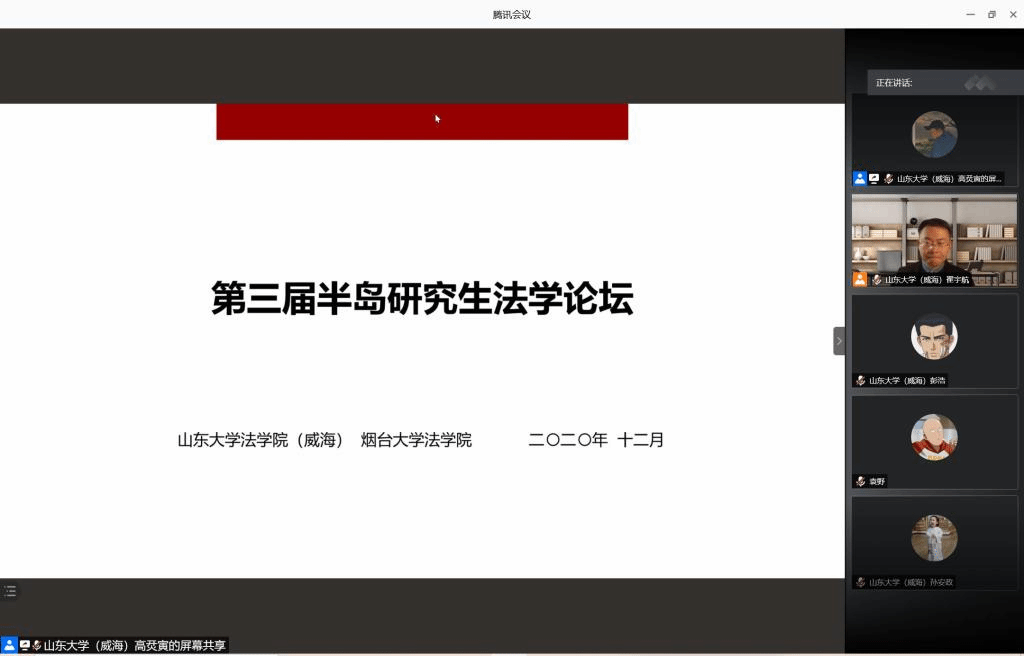The image size is (1024, 656).
Task: Click the dark red banner on slide
Action: pos(421,122)
